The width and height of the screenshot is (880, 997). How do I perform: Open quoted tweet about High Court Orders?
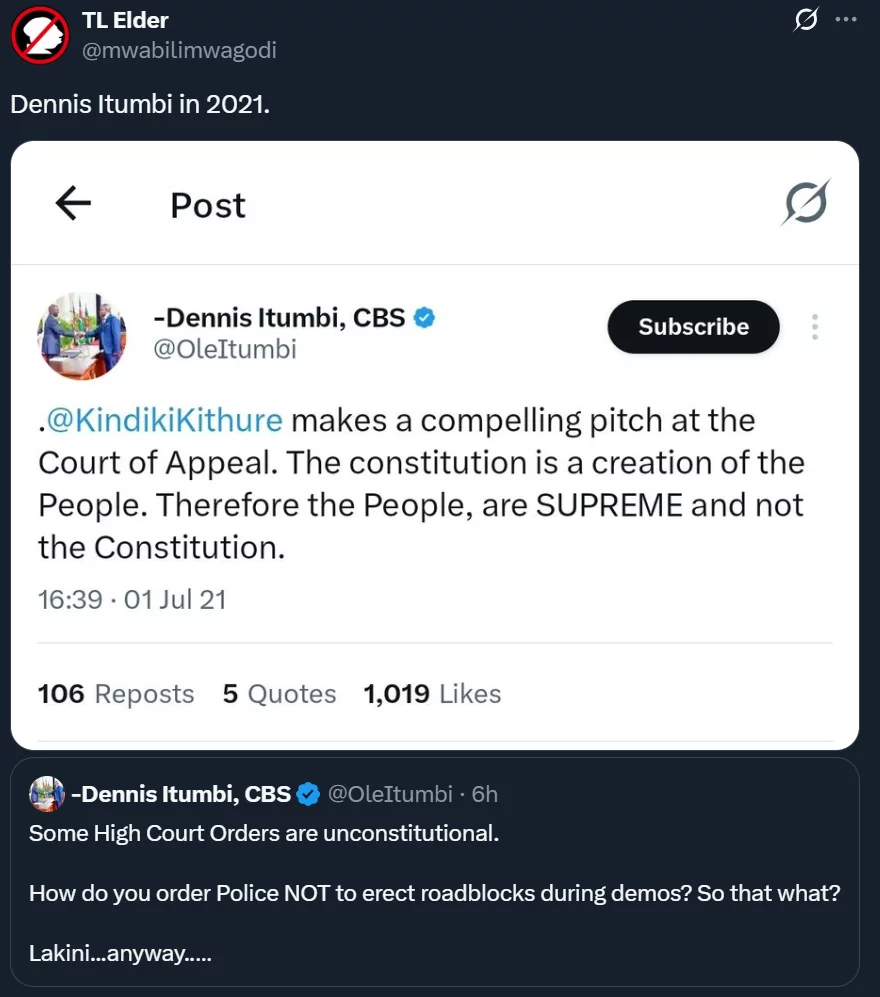tap(434, 892)
